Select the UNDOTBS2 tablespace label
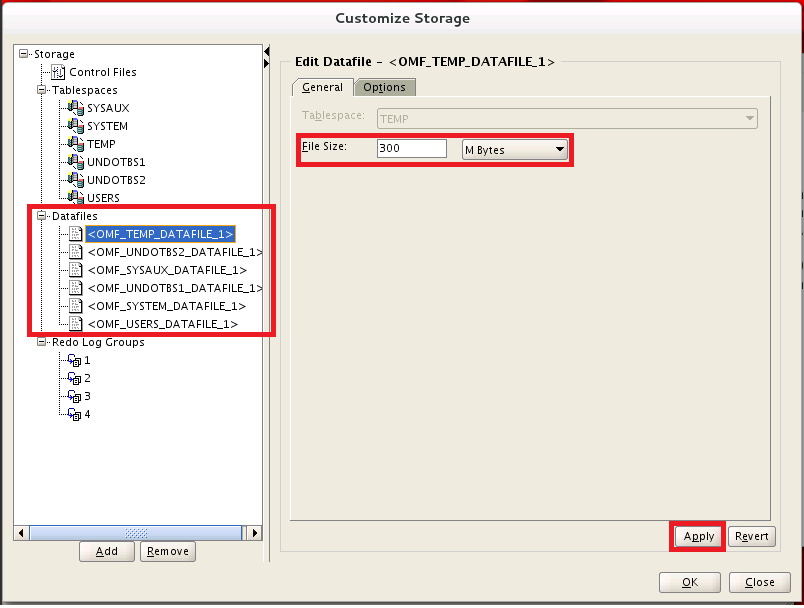Screen dimensions: 804x608 [x=116, y=180]
